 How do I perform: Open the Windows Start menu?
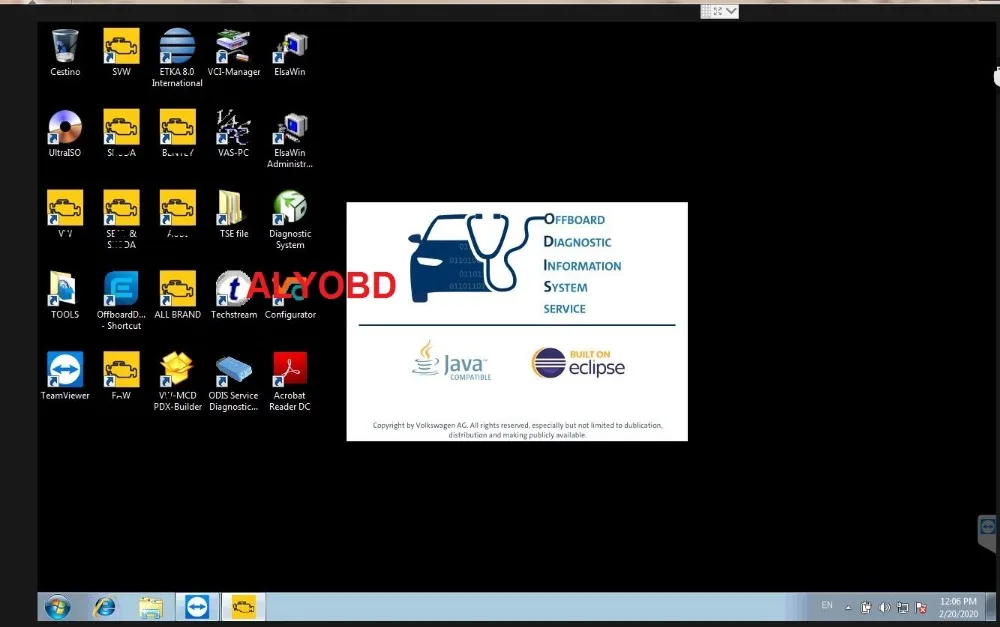(57, 607)
